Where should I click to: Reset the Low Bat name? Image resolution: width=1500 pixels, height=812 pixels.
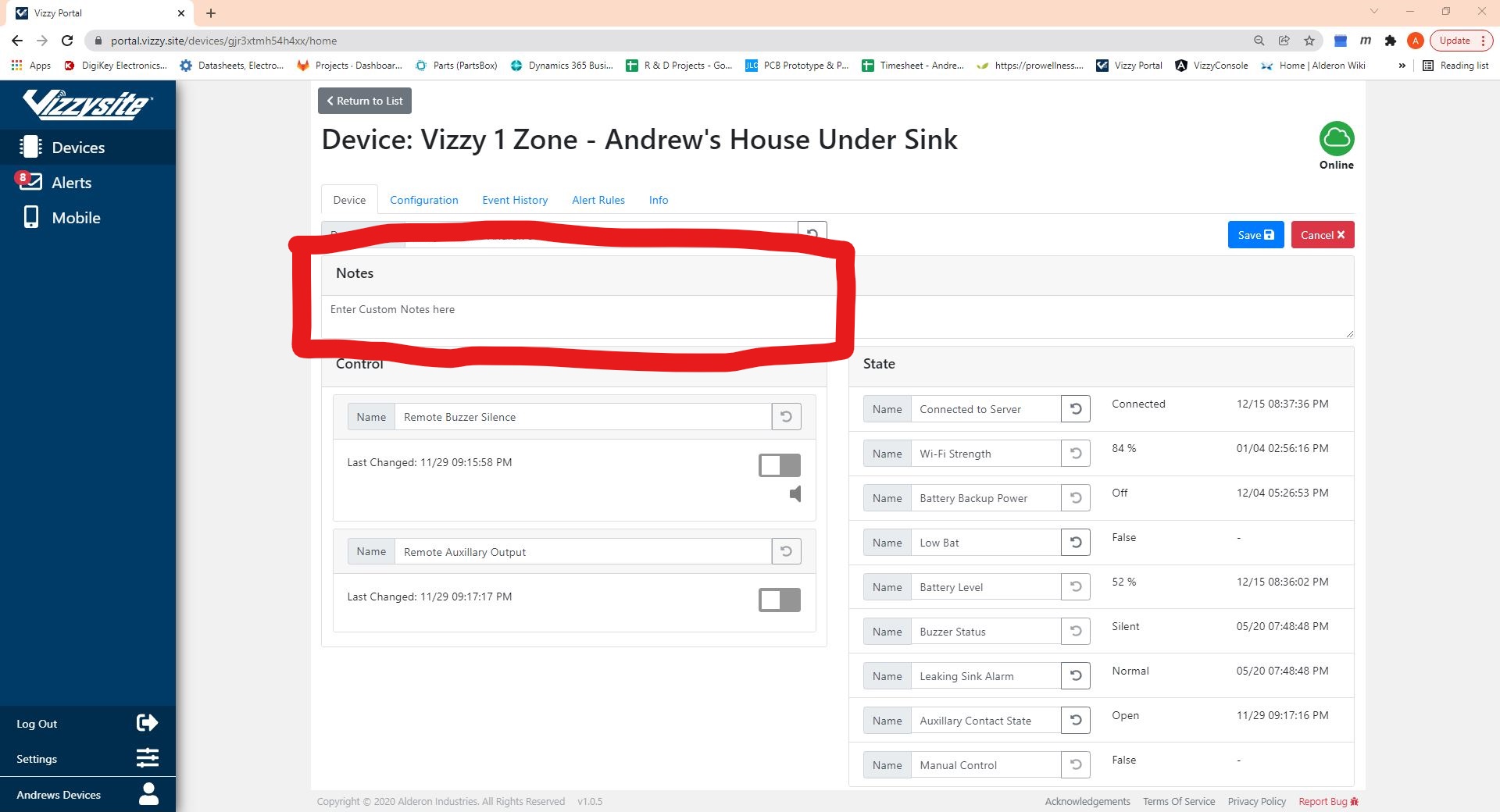[1076, 542]
